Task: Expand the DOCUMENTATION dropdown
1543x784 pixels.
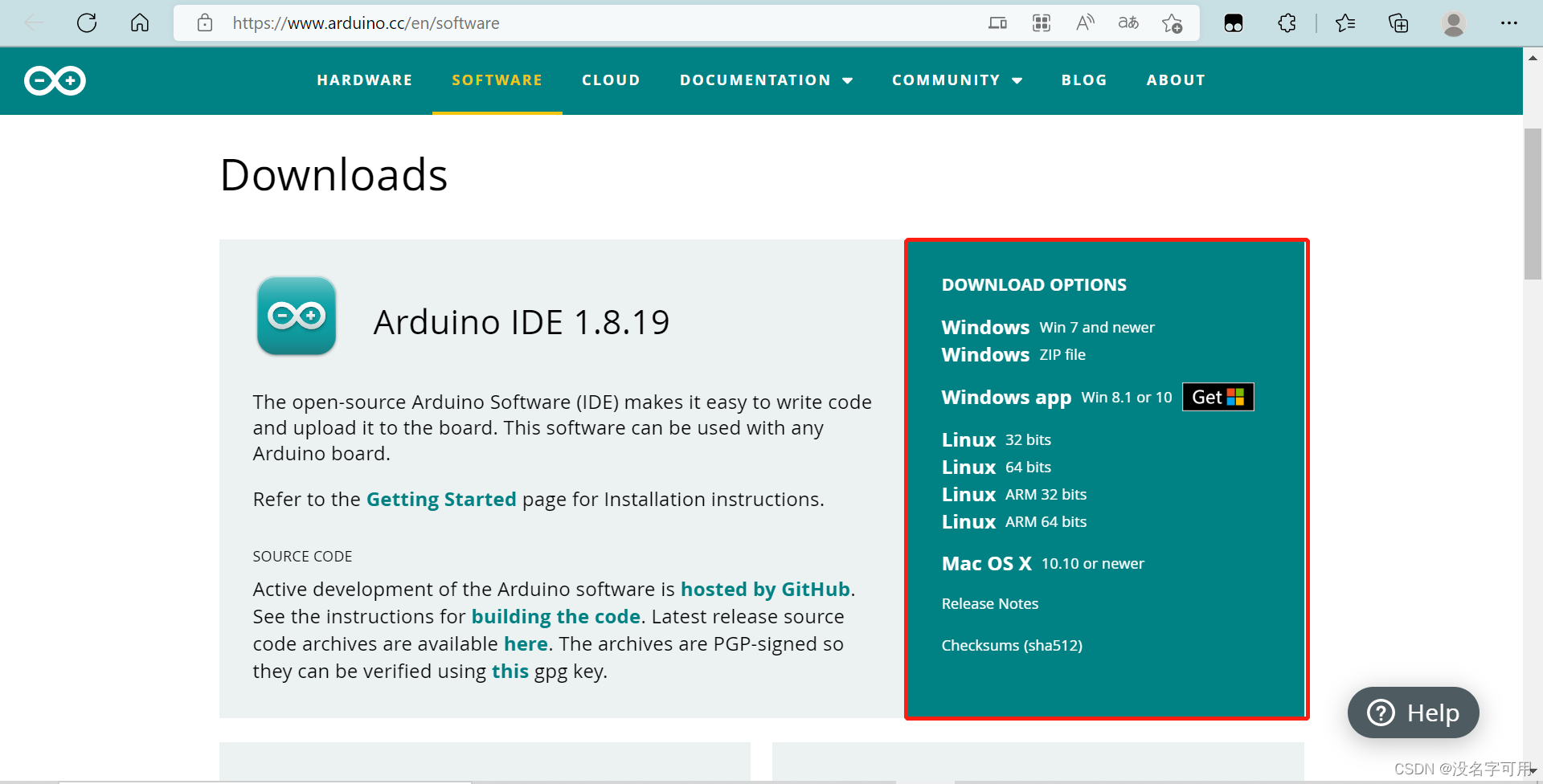Action: 766,80
